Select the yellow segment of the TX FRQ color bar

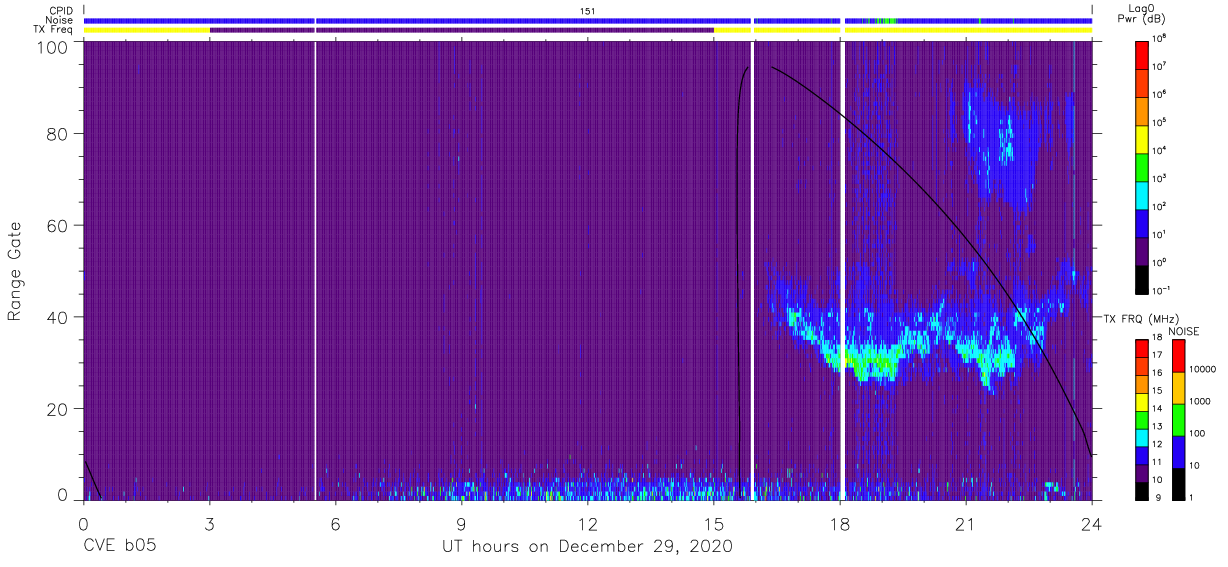(1142, 401)
